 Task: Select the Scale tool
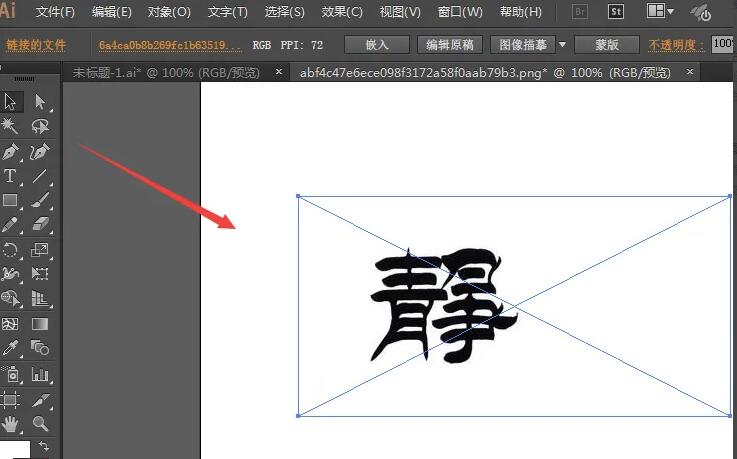coord(40,249)
